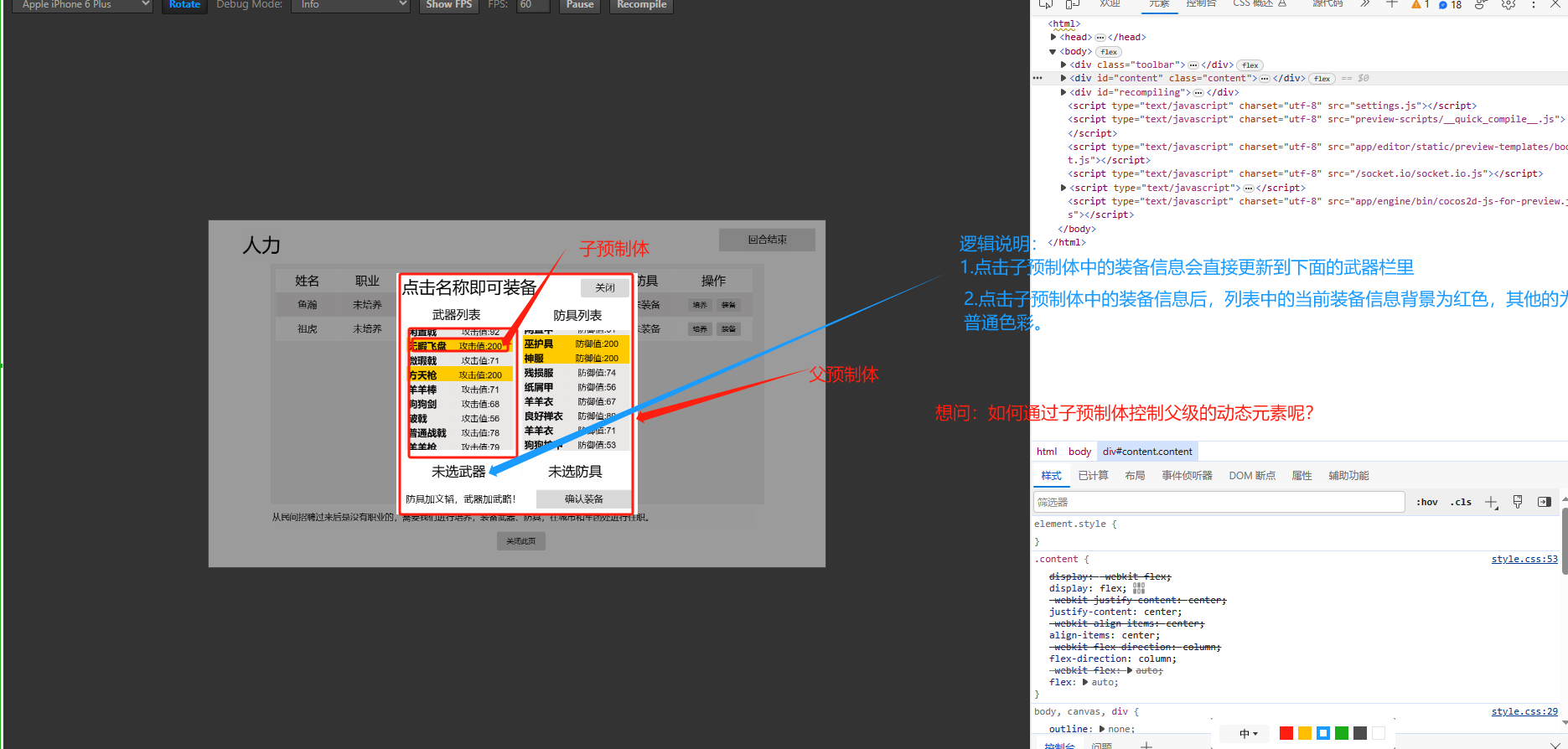Collapse the body element node
The width and height of the screenshot is (1568, 749).
[1053, 51]
